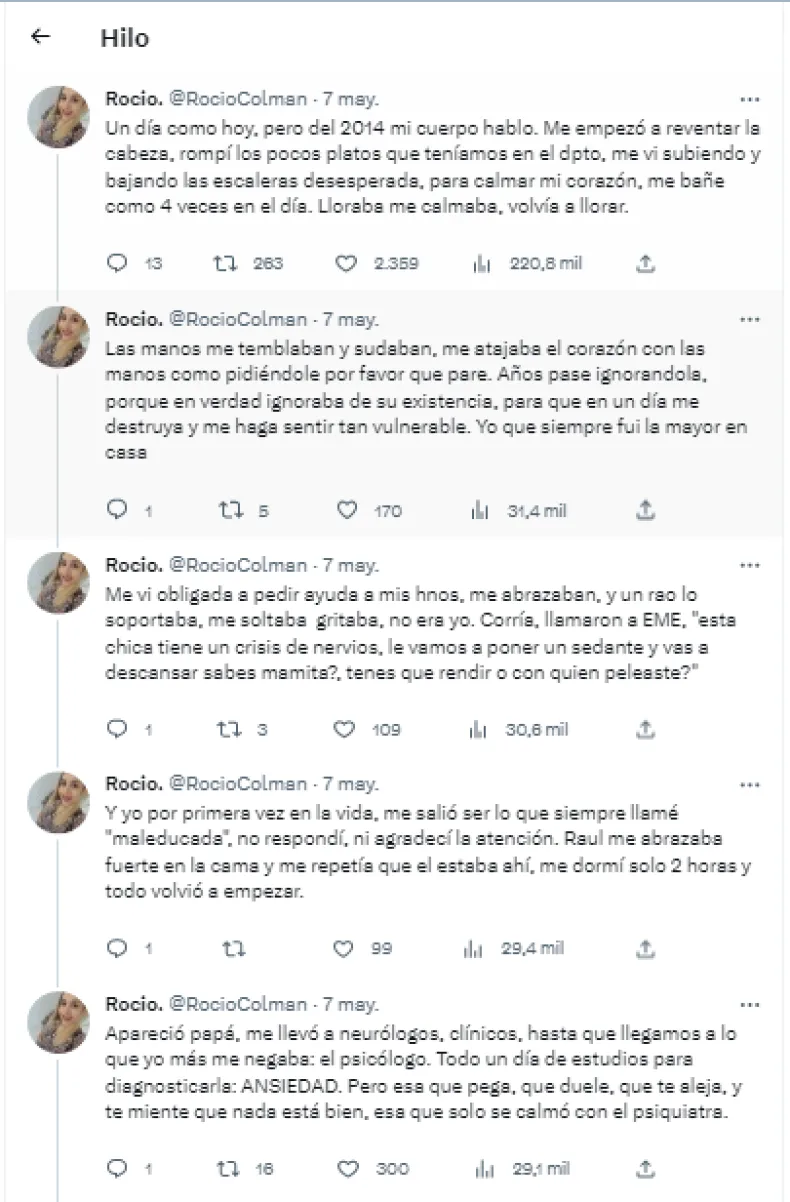
Task: Open more options on 'Me vi obligada' tweet
Action: point(750,566)
